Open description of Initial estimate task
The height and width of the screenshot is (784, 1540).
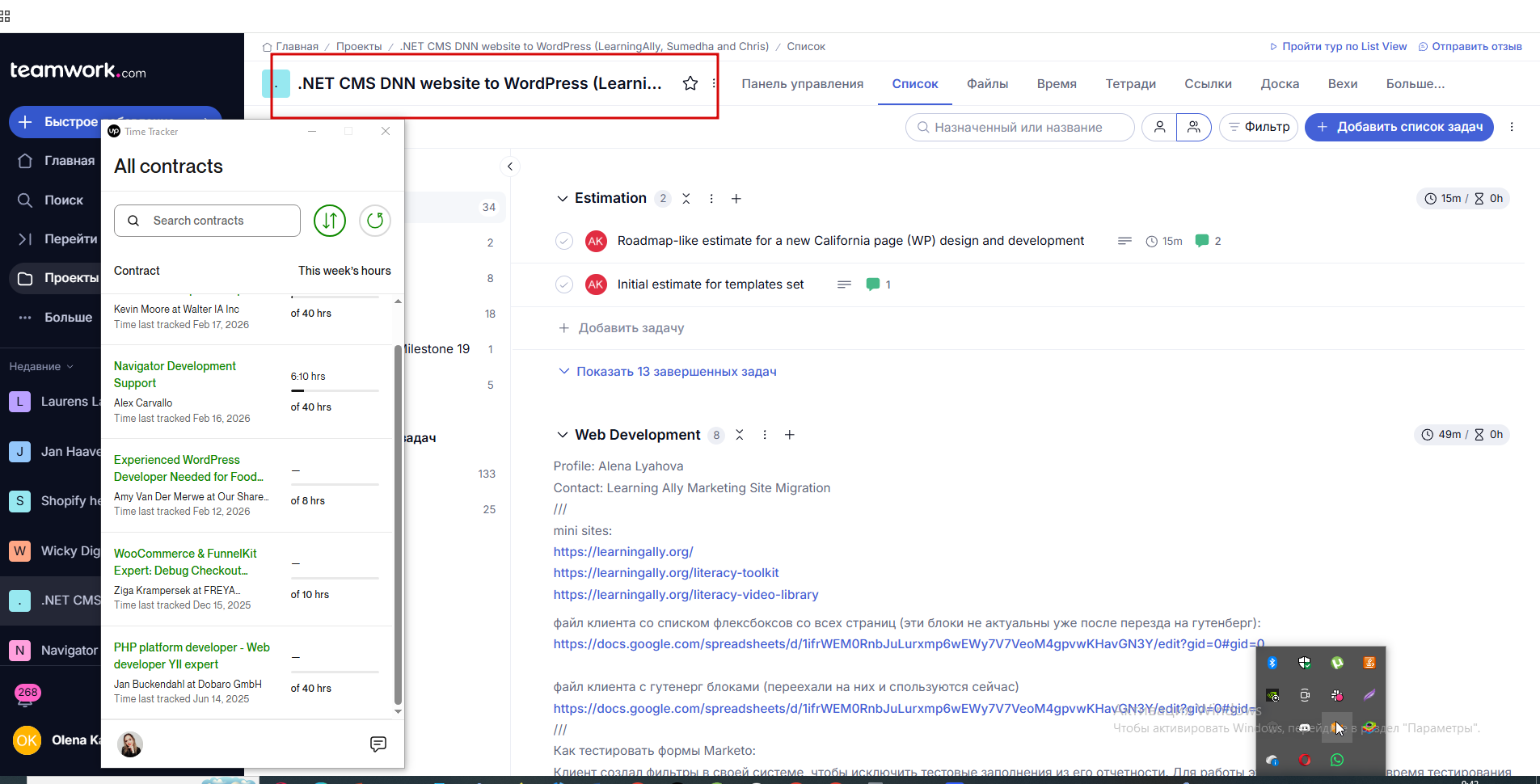(844, 285)
